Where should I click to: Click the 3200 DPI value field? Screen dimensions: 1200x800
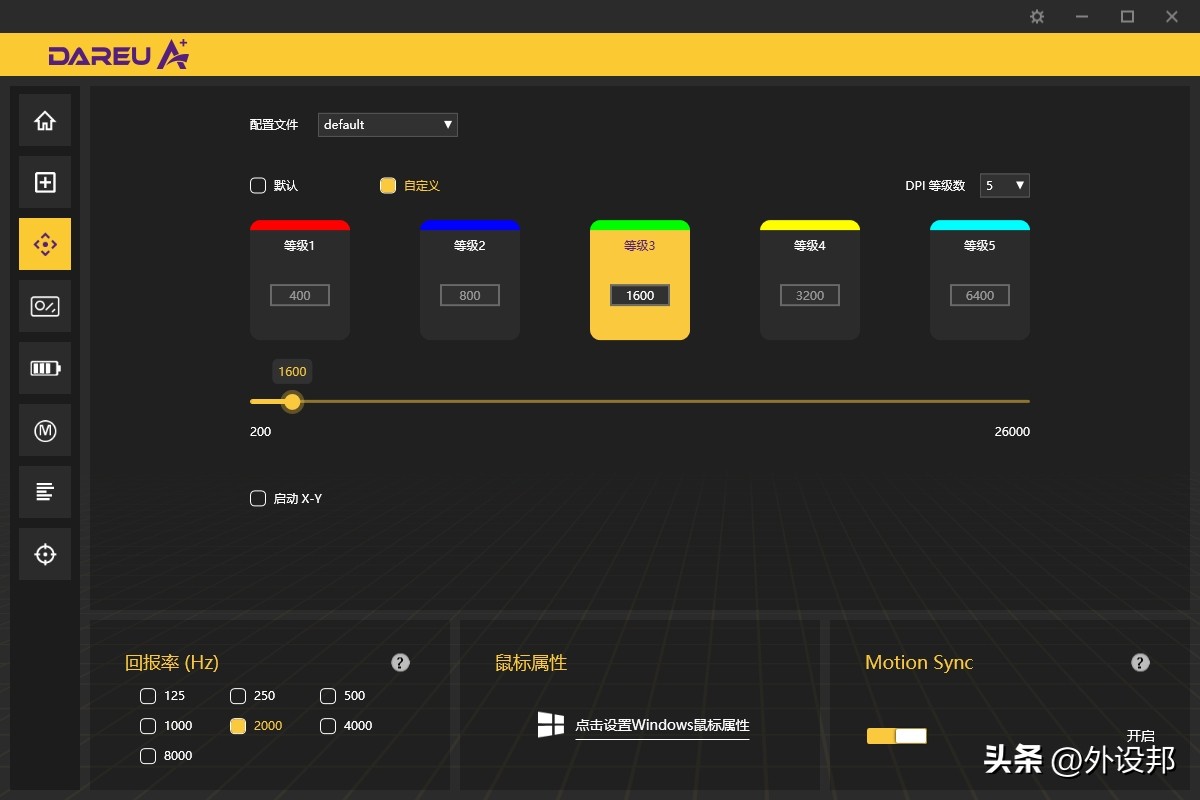pyautogui.click(x=810, y=295)
